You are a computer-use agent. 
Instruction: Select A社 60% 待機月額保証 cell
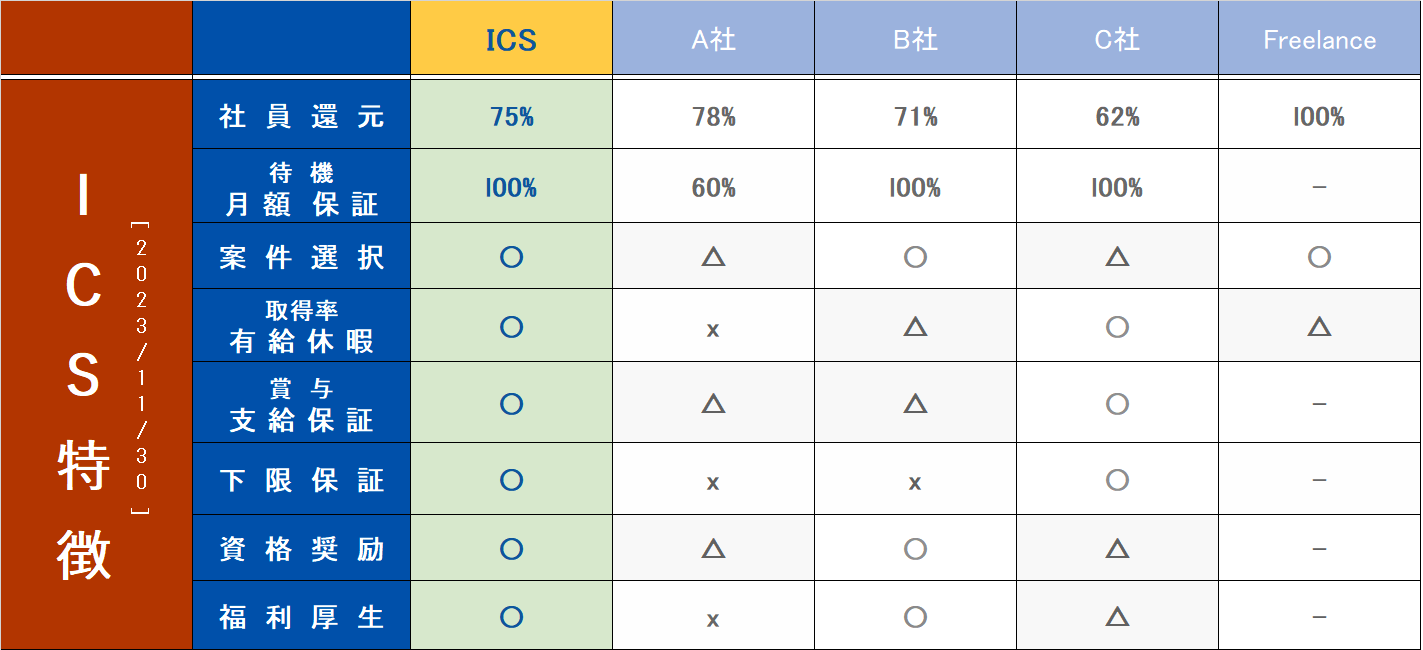713,188
